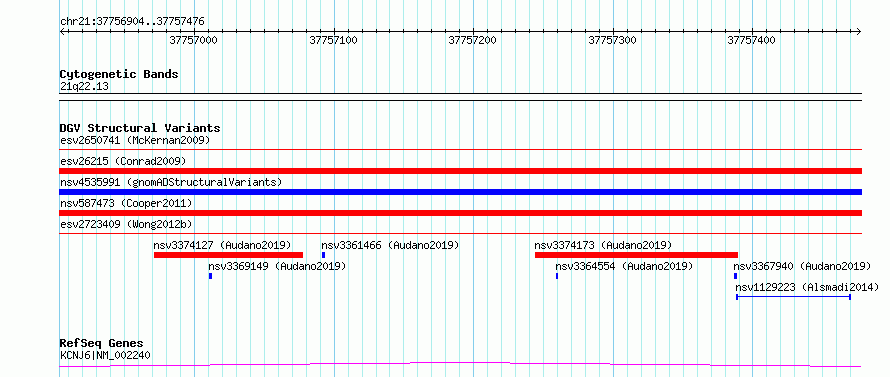Viewport: 890px width, 377px height.
Task: Click nsv3367940 (Audano2019) label
Action: click(802, 266)
